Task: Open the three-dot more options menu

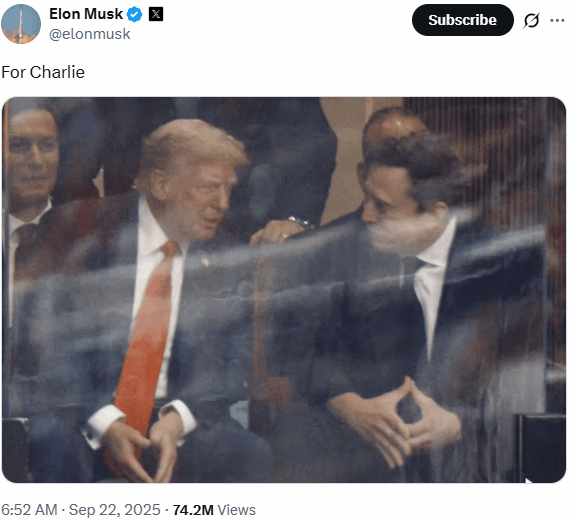Action: (557, 20)
